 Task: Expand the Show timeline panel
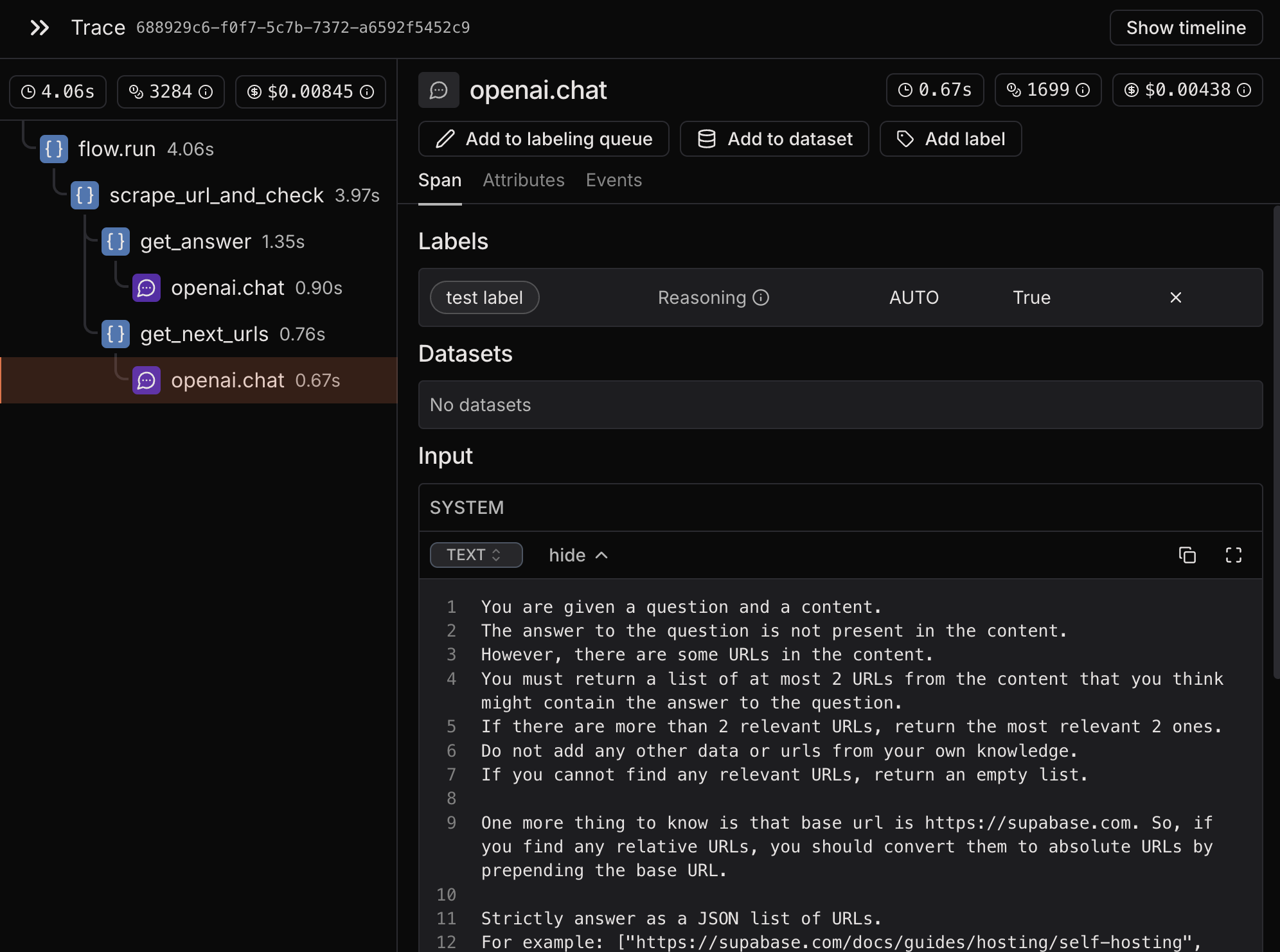tap(1185, 27)
